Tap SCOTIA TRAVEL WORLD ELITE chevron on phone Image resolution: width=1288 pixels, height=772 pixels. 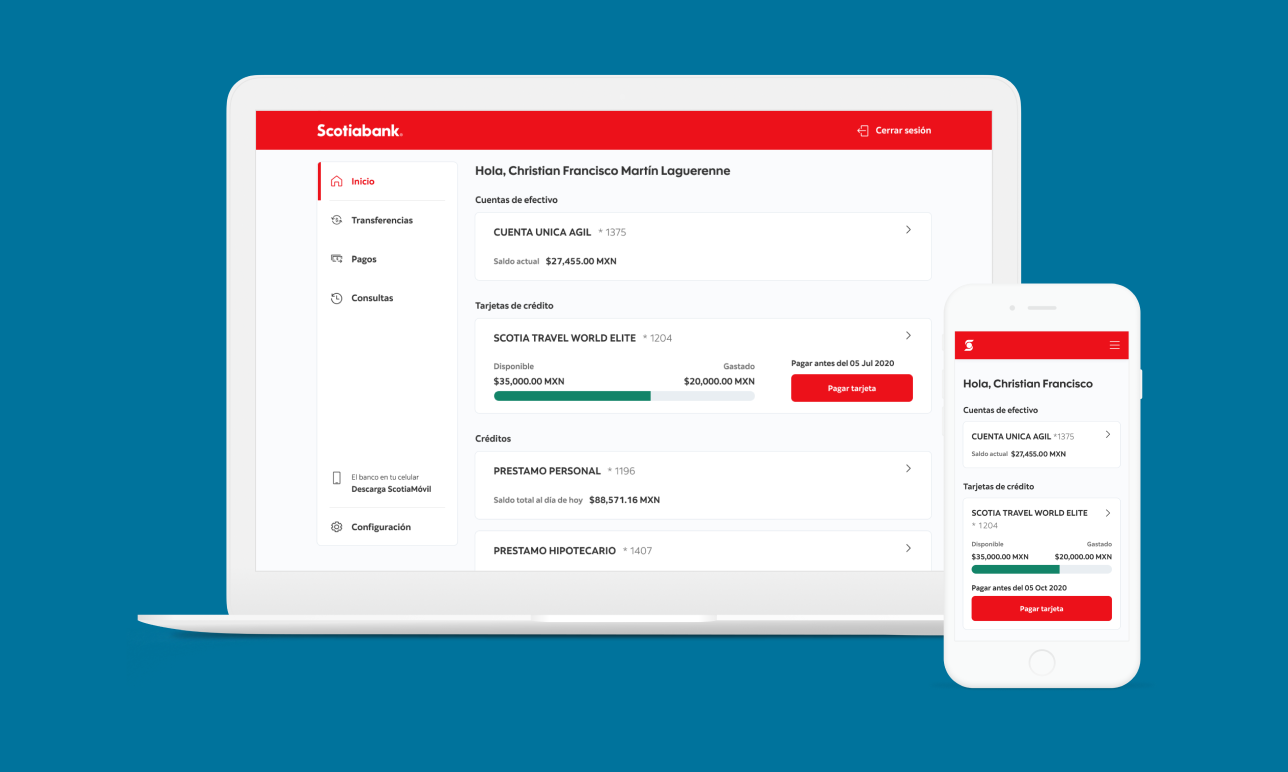click(x=1108, y=513)
